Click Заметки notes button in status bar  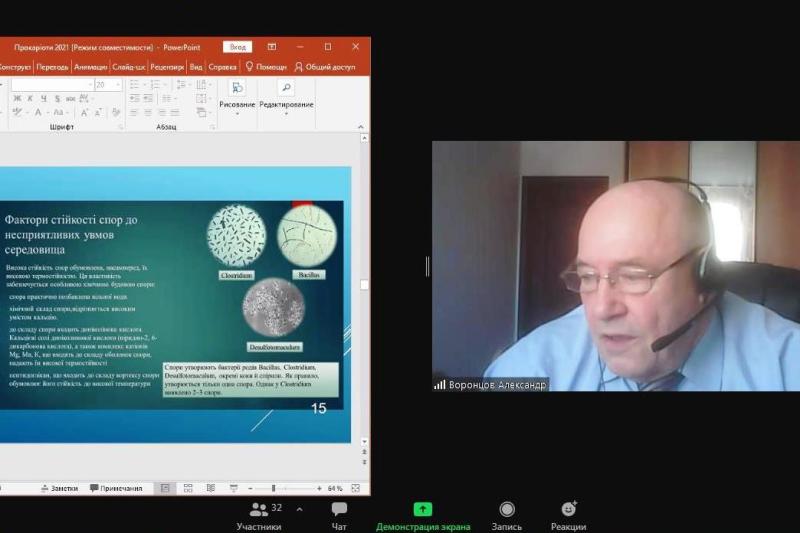pos(59,488)
